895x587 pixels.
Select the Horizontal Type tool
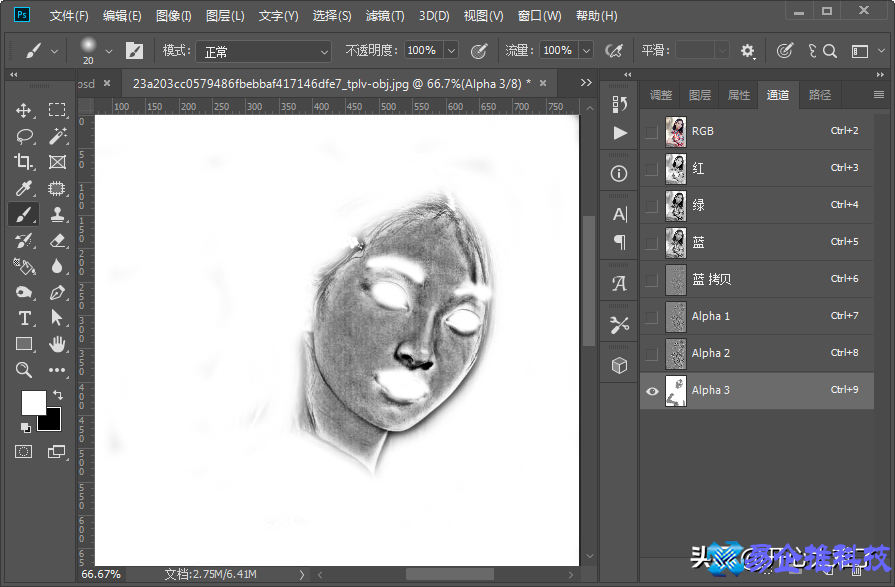[24, 318]
